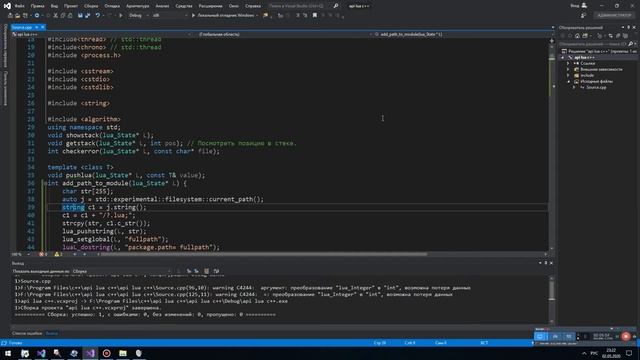Select the Решение 'api lua c++' node
Viewport: 640px width, 360px height.
tap(600, 51)
